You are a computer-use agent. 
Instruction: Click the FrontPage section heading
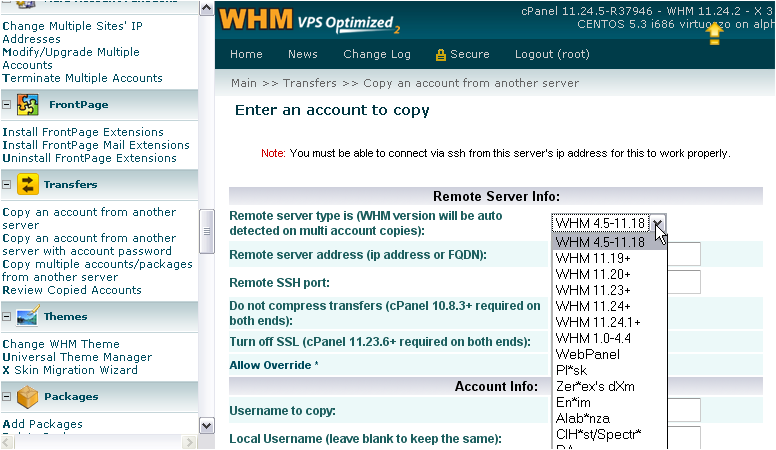tap(79, 104)
